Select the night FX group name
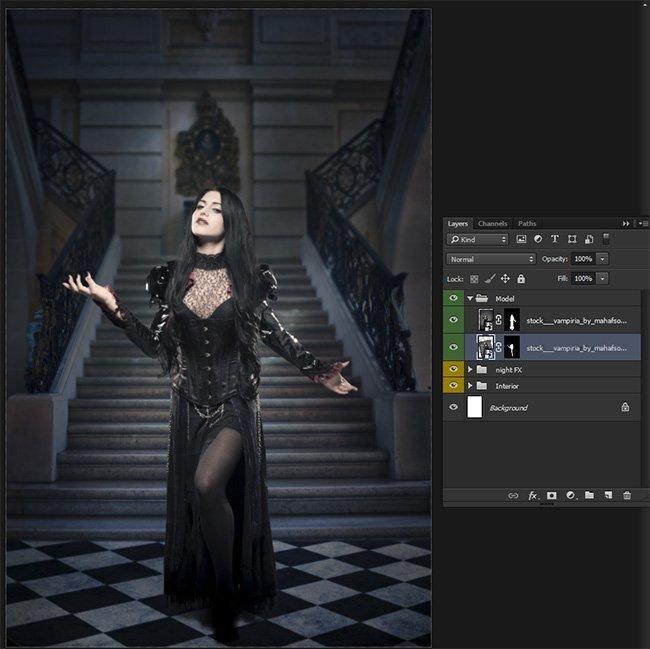This screenshot has height=649, width=650. [x=509, y=369]
